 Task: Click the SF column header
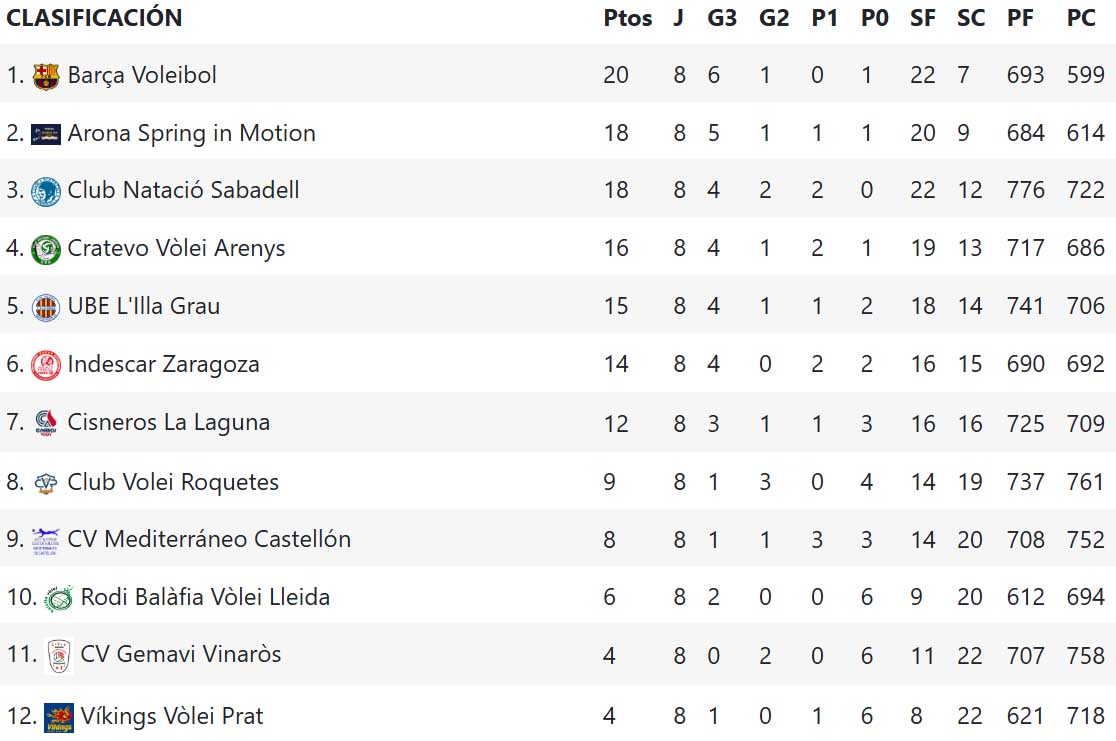click(x=922, y=18)
